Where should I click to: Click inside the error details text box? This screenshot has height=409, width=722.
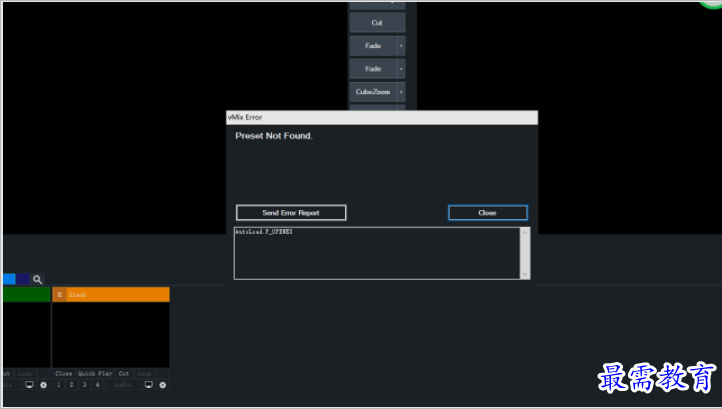(x=377, y=253)
